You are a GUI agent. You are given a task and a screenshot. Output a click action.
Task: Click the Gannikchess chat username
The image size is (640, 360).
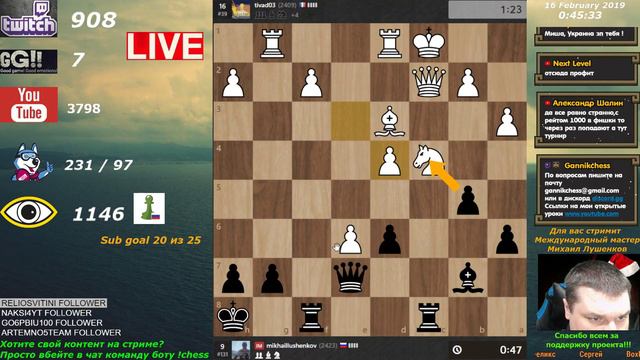pyautogui.click(x=587, y=165)
